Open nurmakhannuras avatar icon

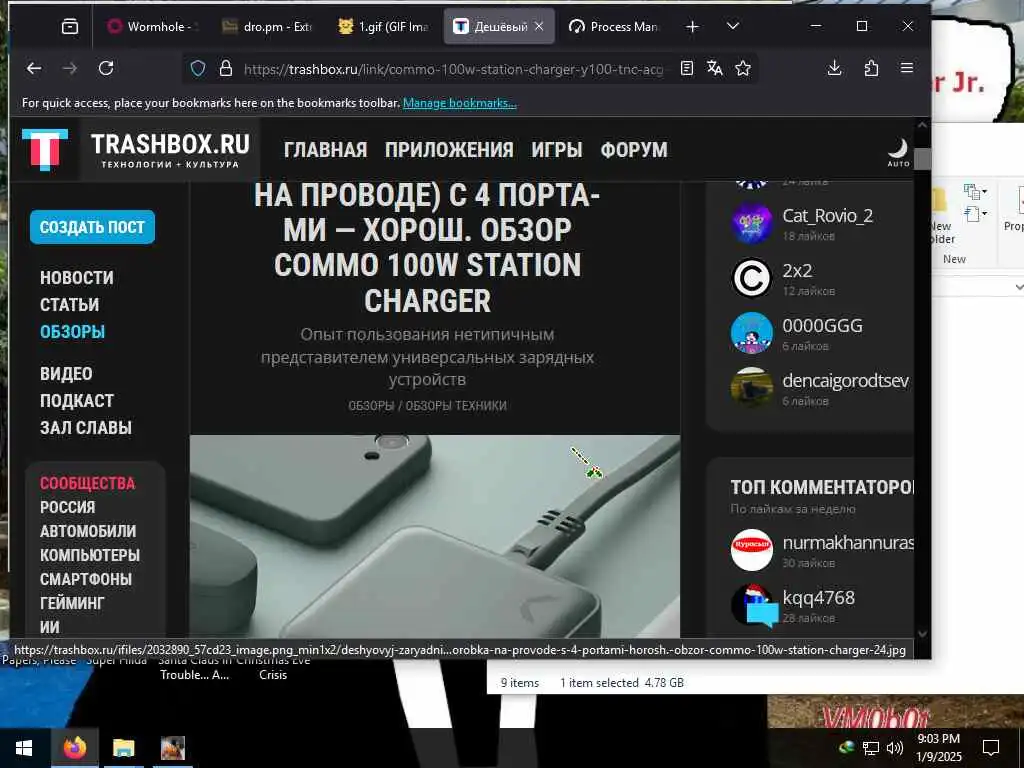(x=752, y=549)
